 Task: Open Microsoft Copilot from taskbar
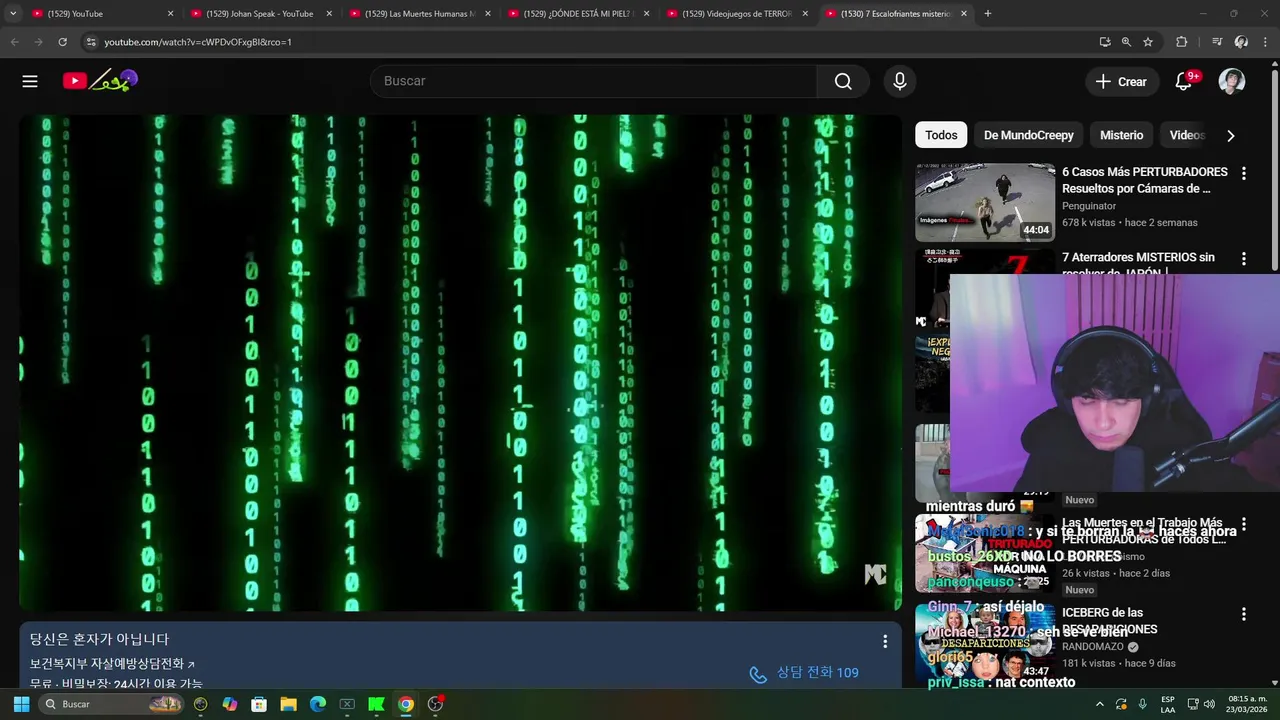click(230, 704)
